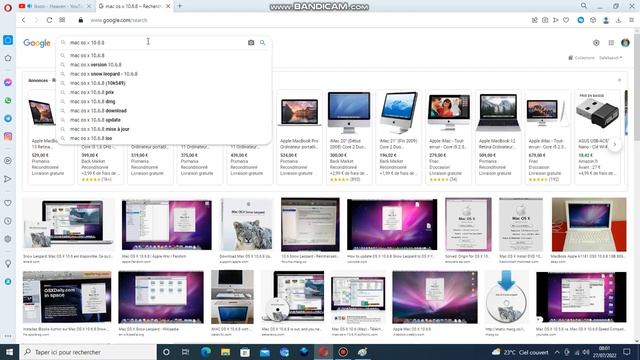
Task: Open Bandicam recorder in the taskbar
Action: click(343, 352)
